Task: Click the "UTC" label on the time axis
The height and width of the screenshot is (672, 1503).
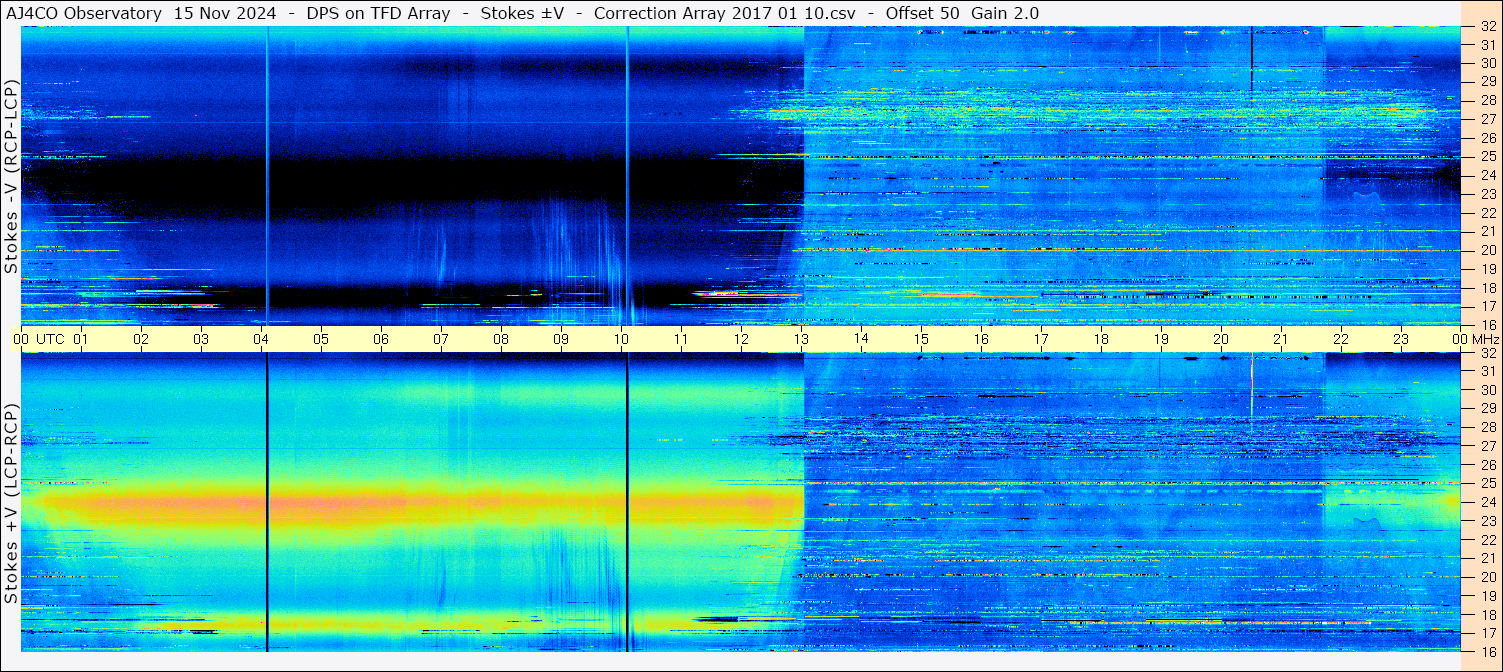Action: click(x=51, y=339)
